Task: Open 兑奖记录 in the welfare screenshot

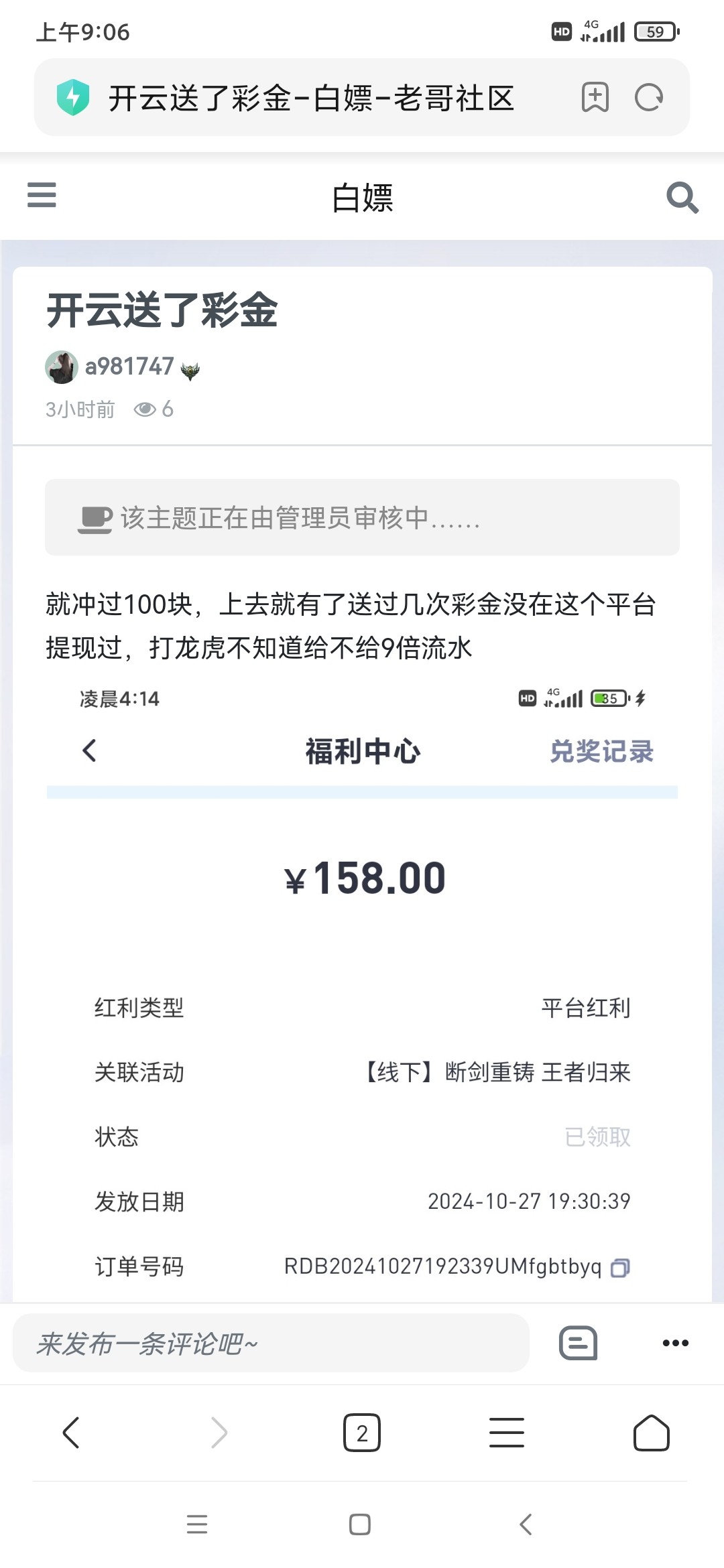Action: pos(601,751)
